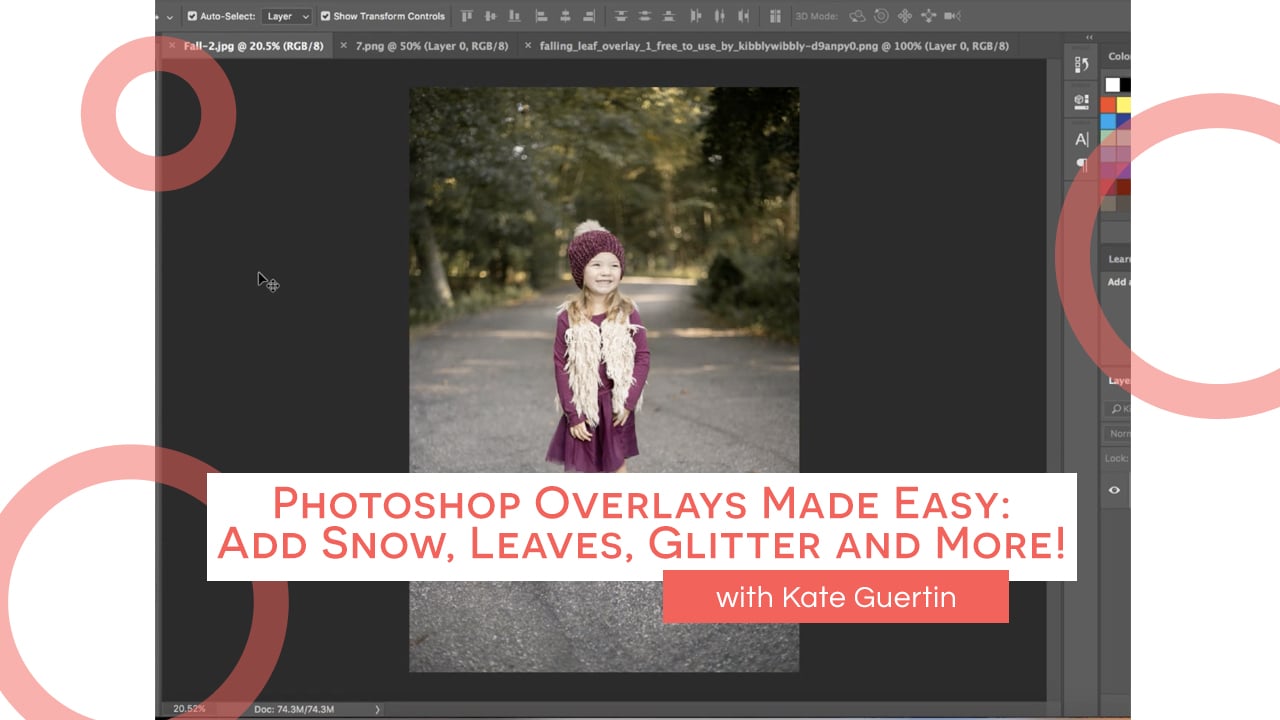Open the layer blend mode dropdown

[x=1117, y=434]
